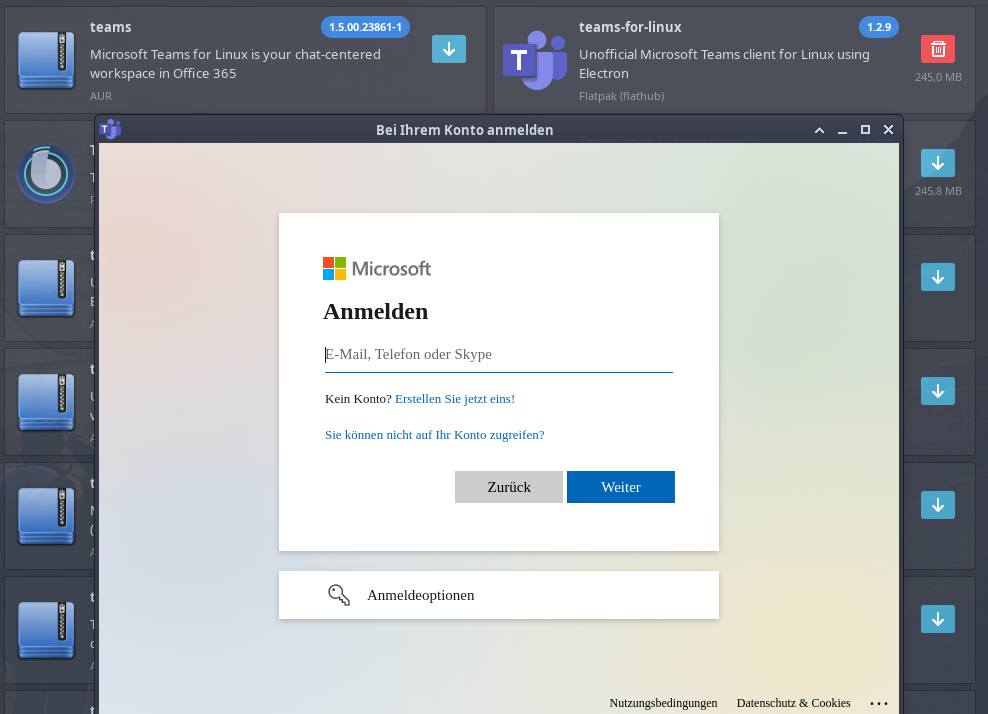Image resolution: width=988 pixels, height=714 pixels.
Task: Click the 'Flatpak (flathub)' source label
Action: point(621,96)
